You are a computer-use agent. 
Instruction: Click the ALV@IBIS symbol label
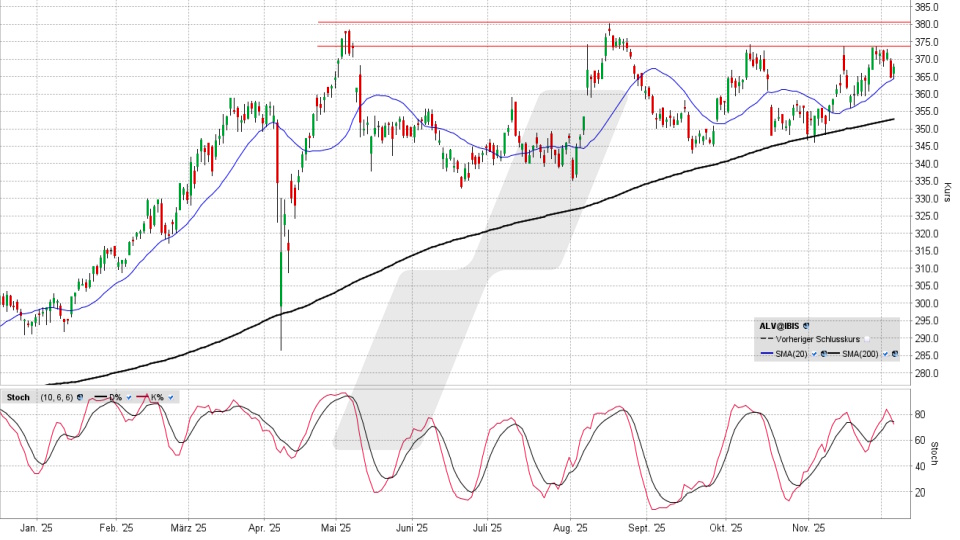click(779, 326)
